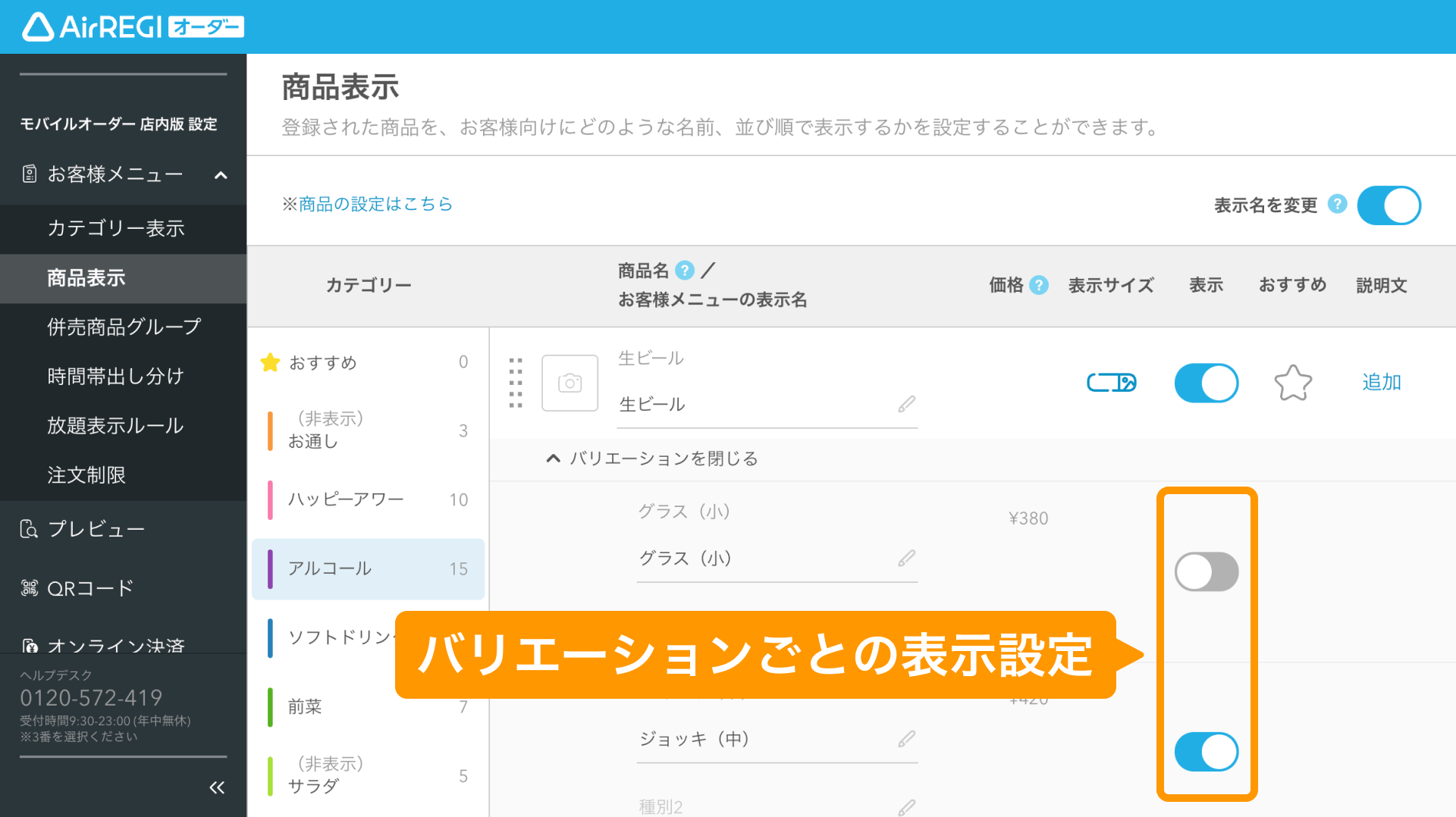Toggle 表示 switch for 生ビール
The image size is (1456, 817).
click(x=1206, y=383)
